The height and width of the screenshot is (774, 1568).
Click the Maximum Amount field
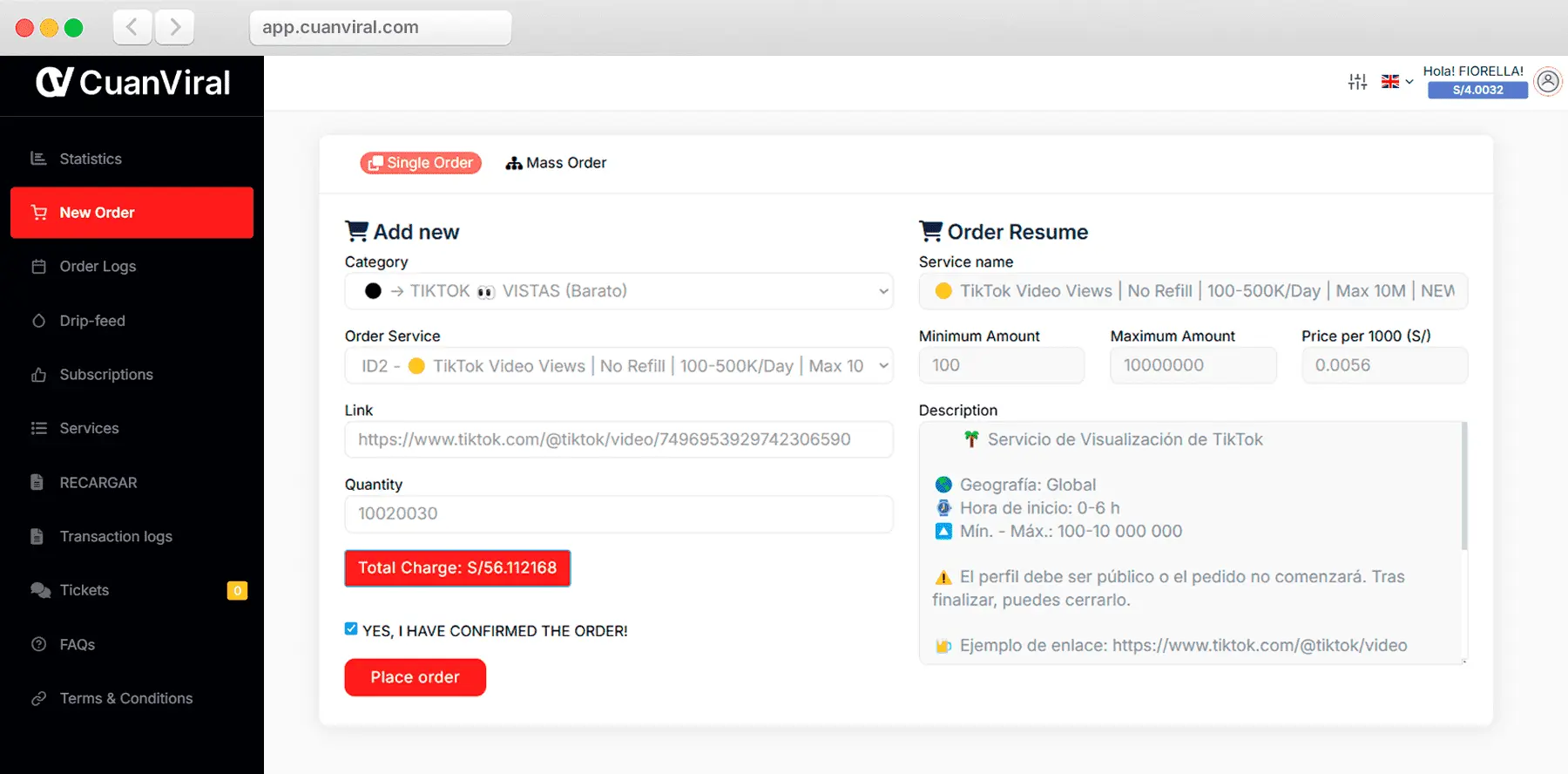click(1193, 365)
